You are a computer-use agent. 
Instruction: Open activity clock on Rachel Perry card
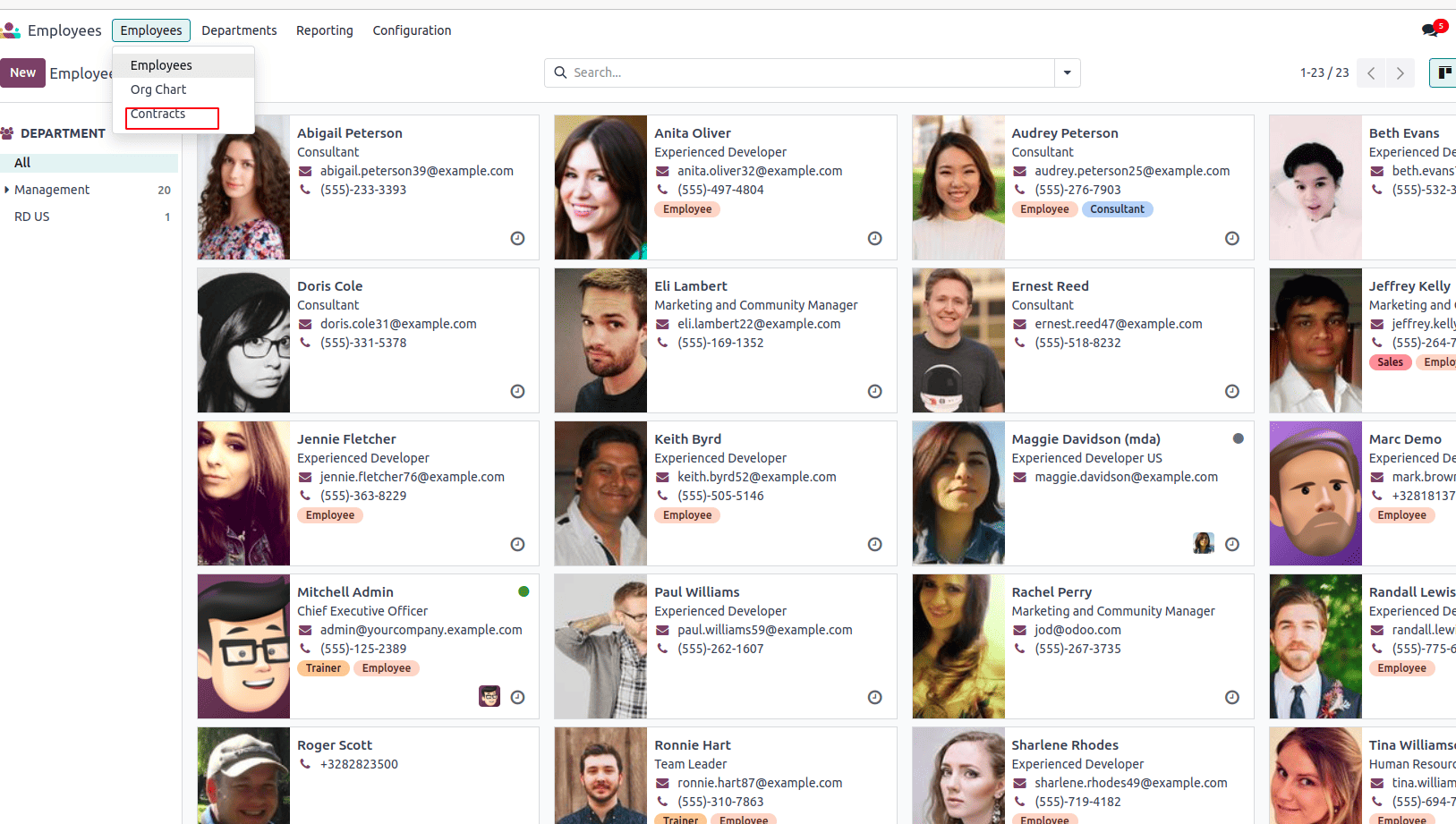click(1232, 697)
